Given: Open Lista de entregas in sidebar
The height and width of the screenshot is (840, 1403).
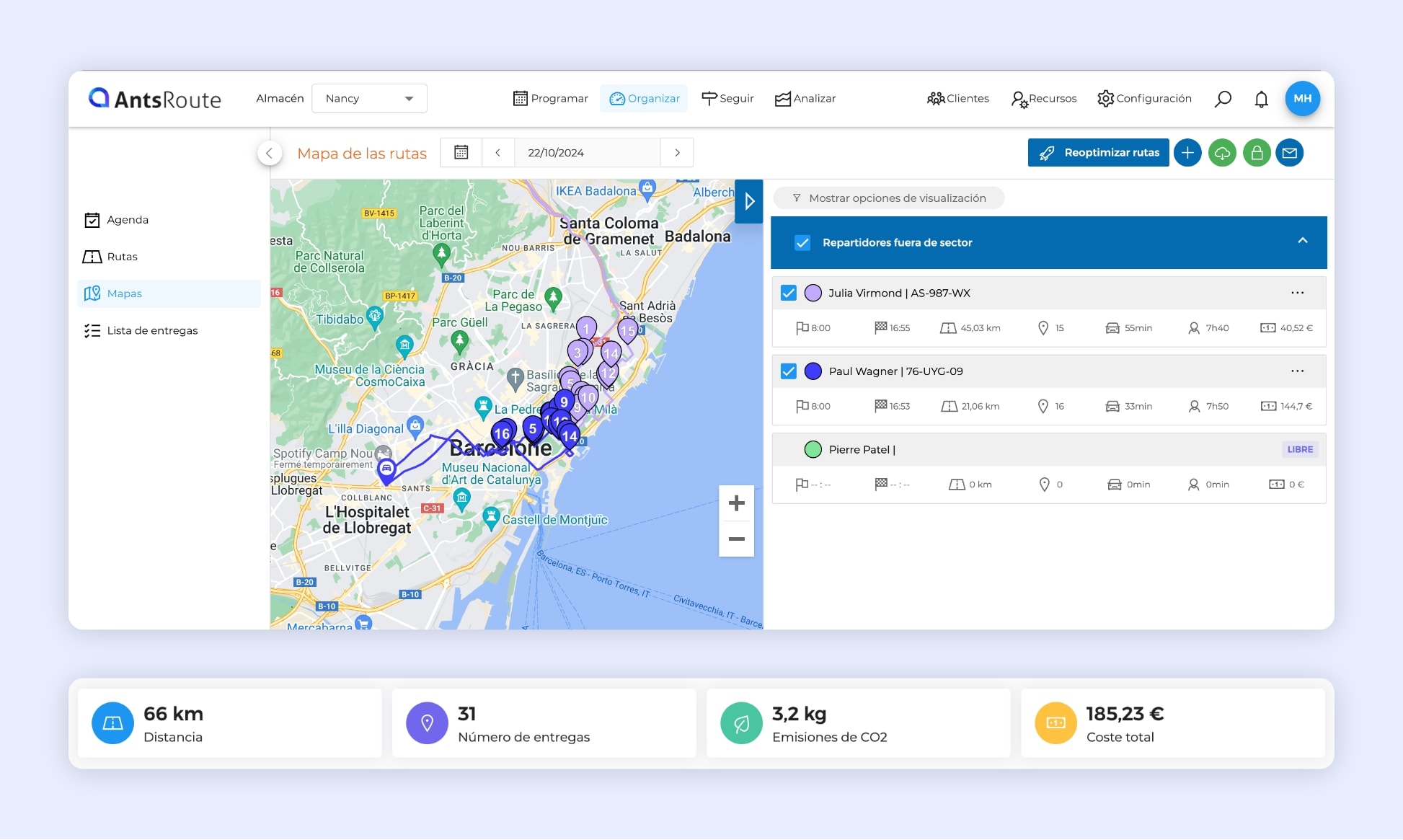Looking at the screenshot, I should point(152,331).
